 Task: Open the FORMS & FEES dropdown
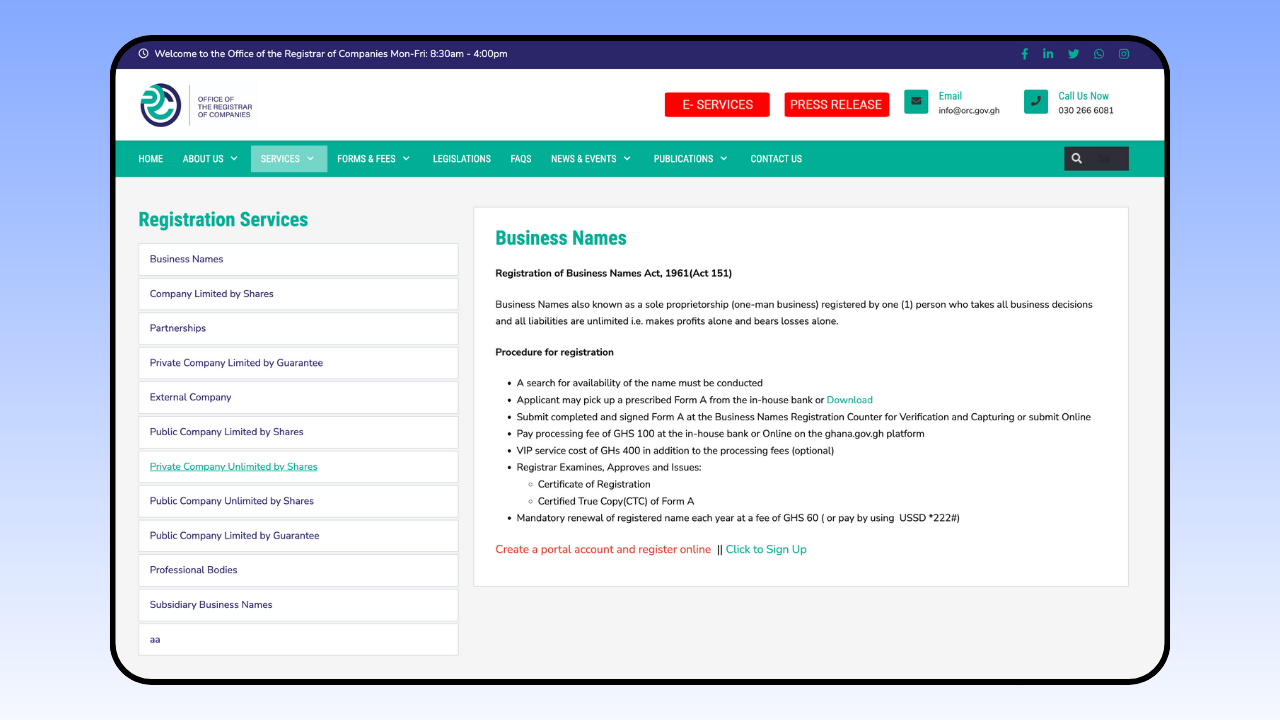(x=373, y=158)
